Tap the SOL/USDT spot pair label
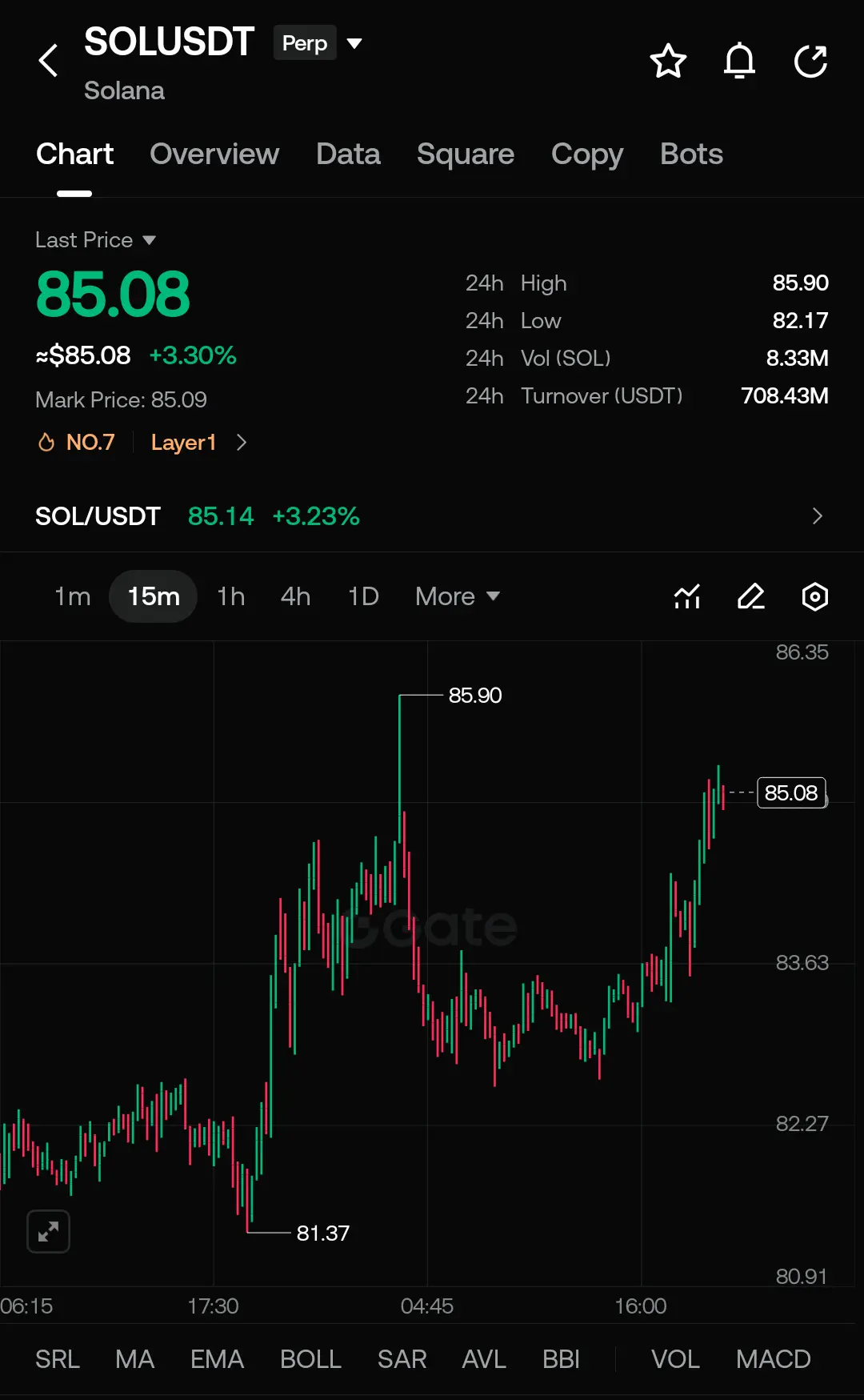 pyautogui.click(x=98, y=516)
